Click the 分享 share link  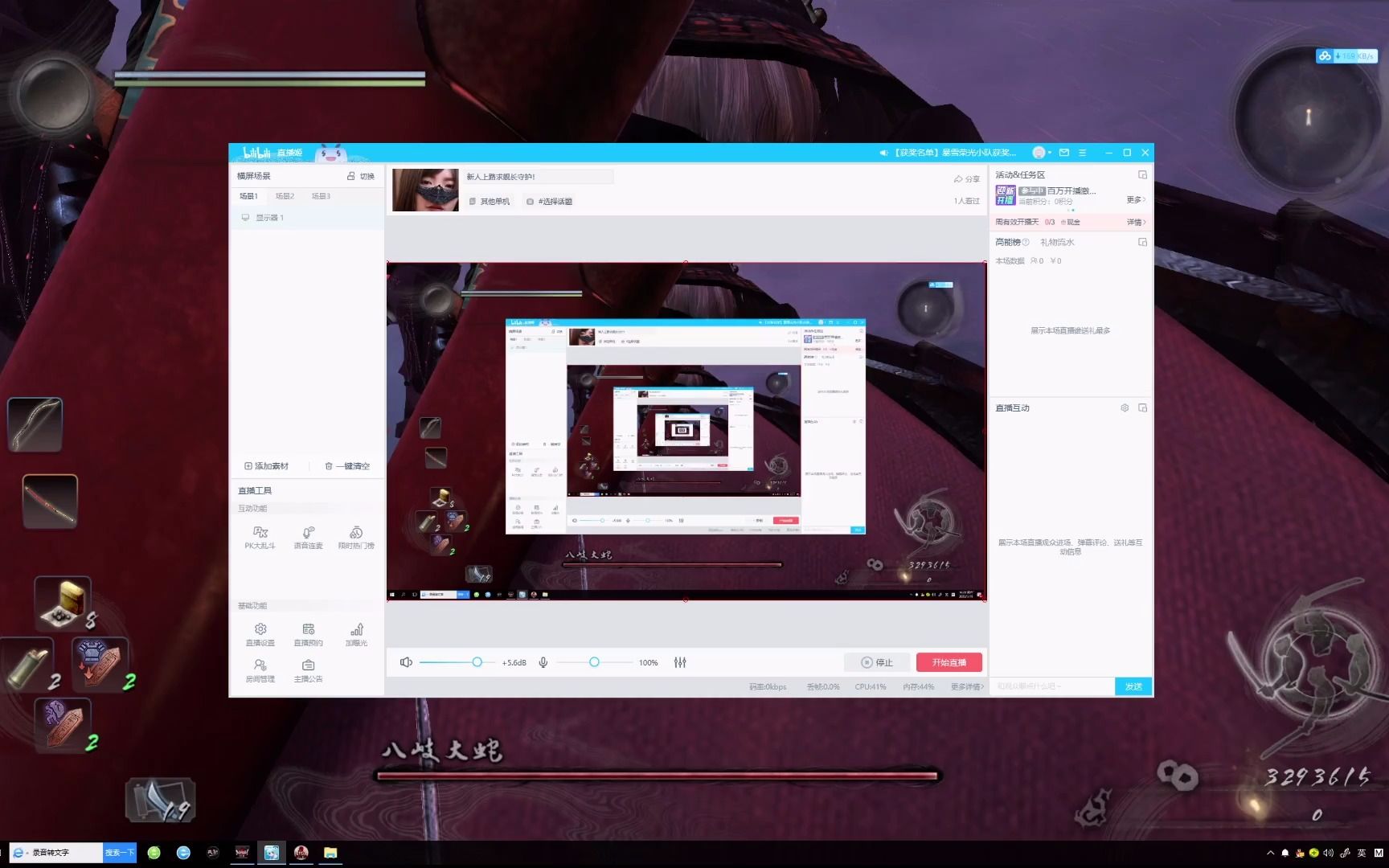[x=967, y=179]
